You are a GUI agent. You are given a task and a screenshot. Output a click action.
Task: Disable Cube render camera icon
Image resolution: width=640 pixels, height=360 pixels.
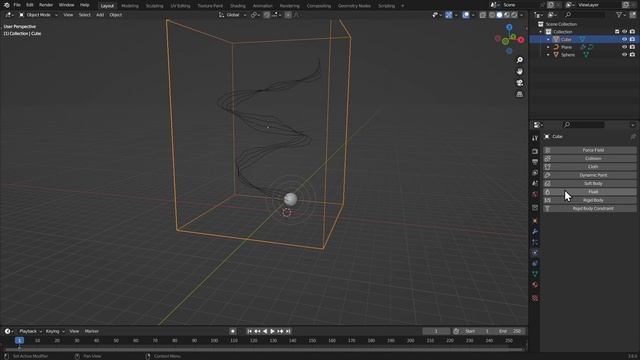pyautogui.click(x=632, y=39)
